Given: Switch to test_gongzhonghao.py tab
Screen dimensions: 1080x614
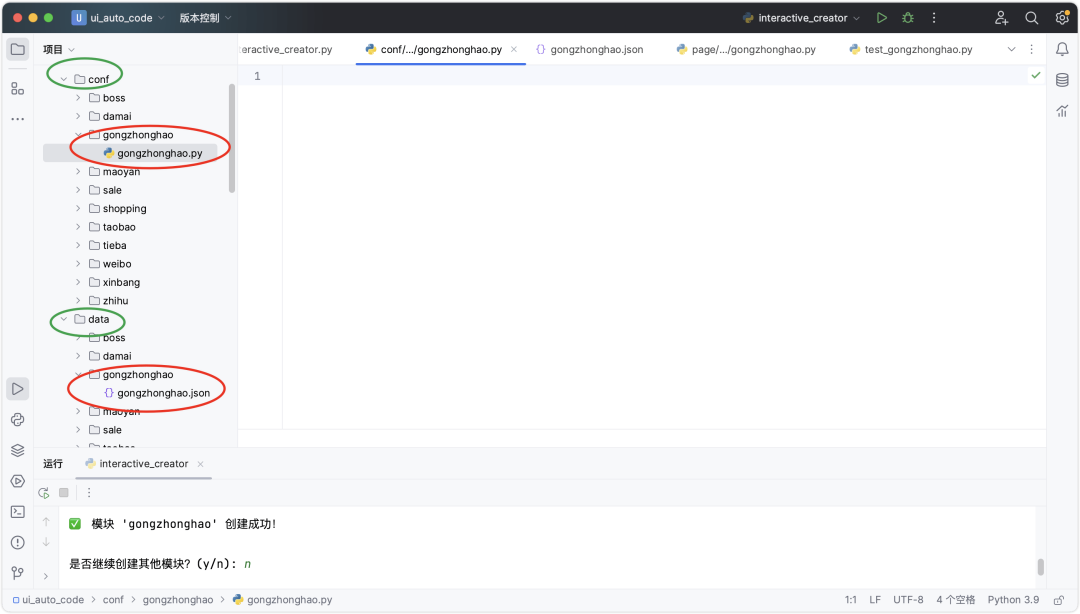Looking at the screenshot, I should pos(911,50).
